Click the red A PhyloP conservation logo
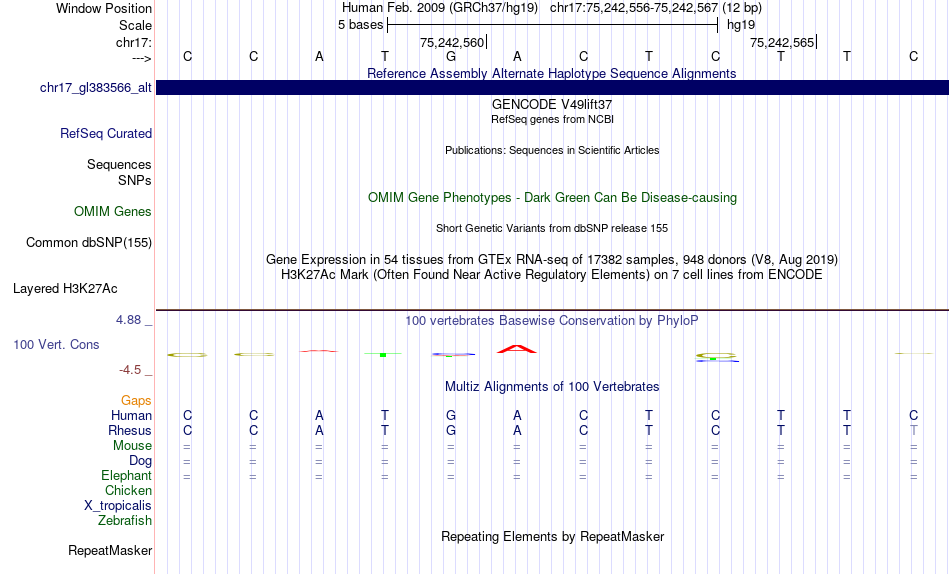This screenshot has height=574, width=950. point(517,349)
